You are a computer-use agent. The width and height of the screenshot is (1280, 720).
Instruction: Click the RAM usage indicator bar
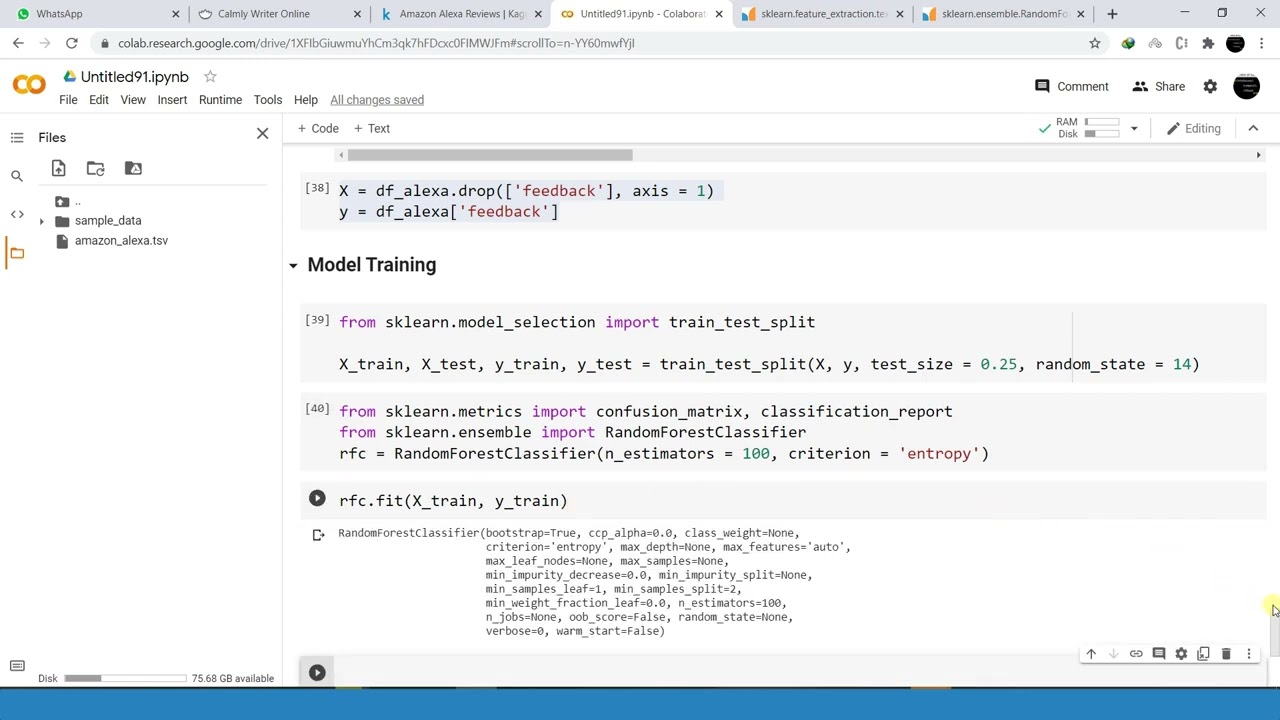pos(1103,122)
